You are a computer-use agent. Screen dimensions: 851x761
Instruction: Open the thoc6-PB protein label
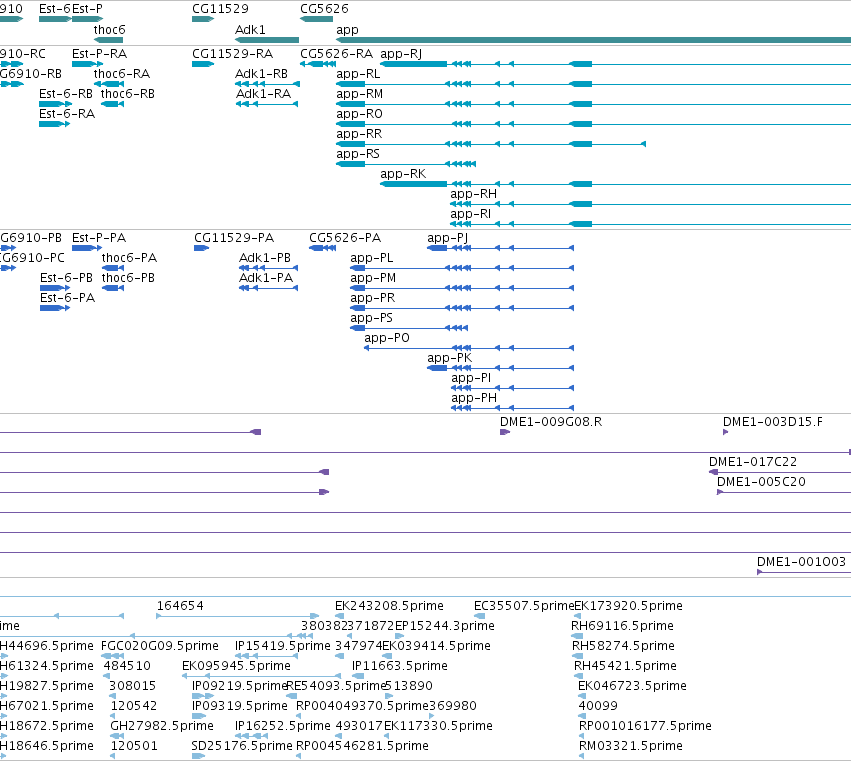128,278
